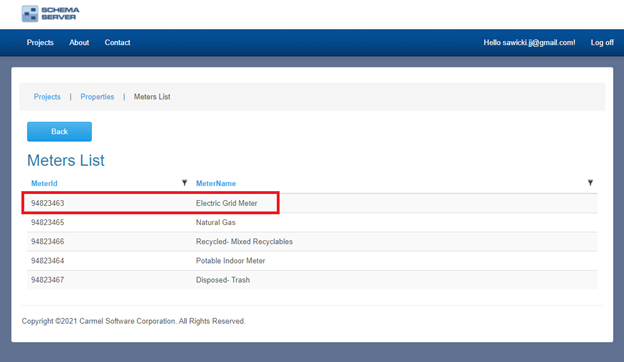Click the Carmel Software copyright notice

(x=133, y=321)
